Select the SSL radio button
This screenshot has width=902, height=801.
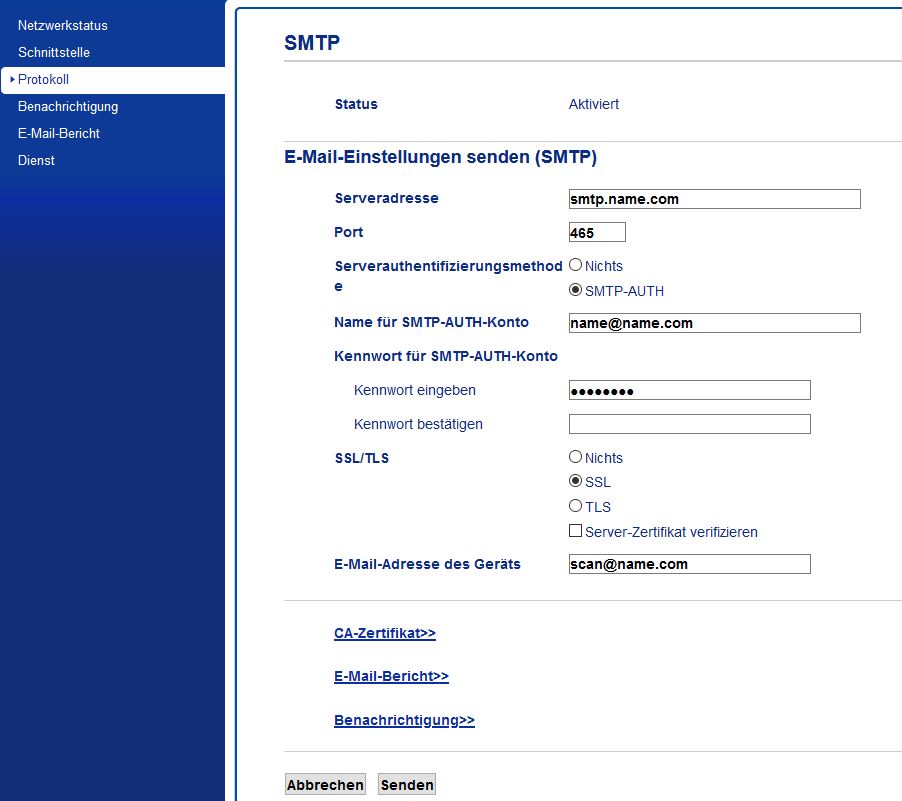pyautogui.click(x=575, y=480)
